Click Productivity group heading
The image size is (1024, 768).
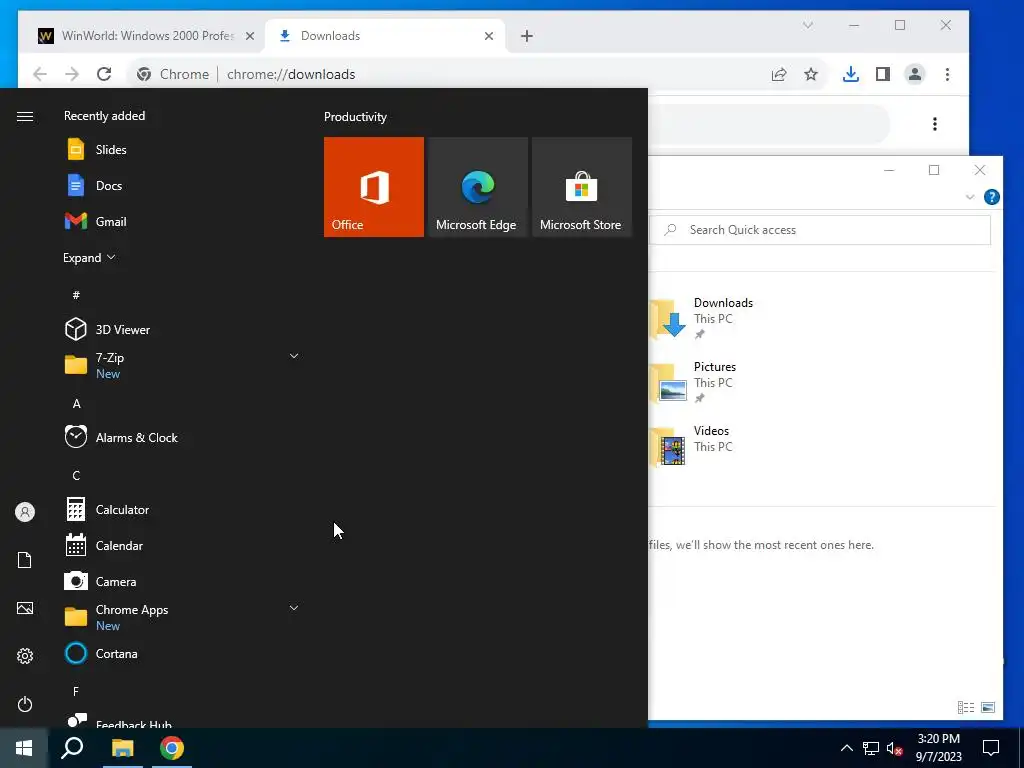tap(355, 117)
